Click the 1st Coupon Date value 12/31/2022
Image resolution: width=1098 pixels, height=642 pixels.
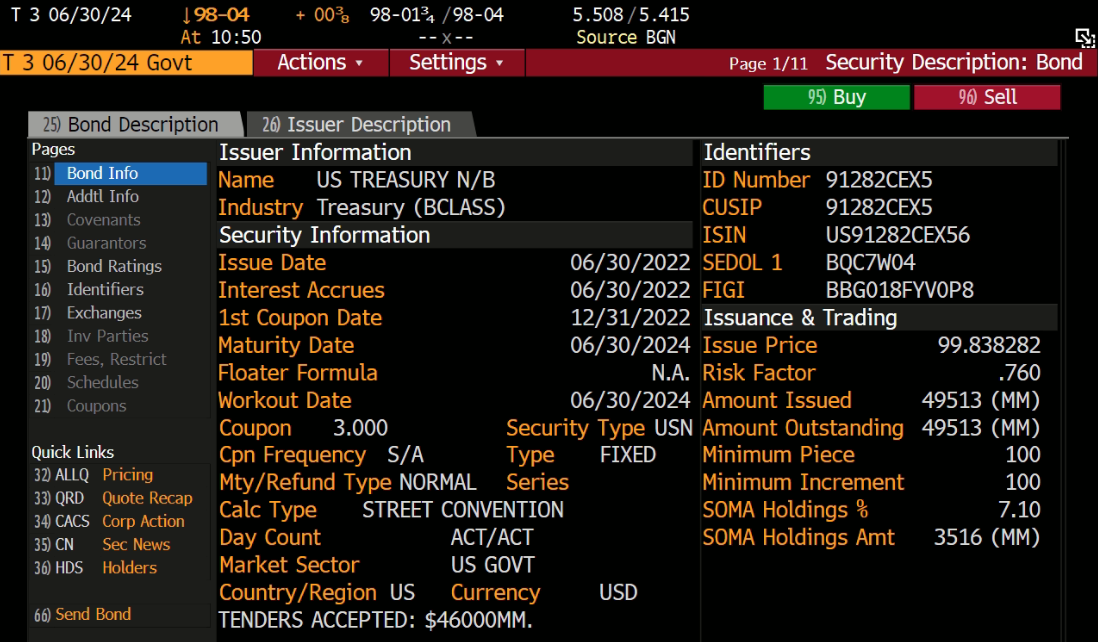pos(630,318)
